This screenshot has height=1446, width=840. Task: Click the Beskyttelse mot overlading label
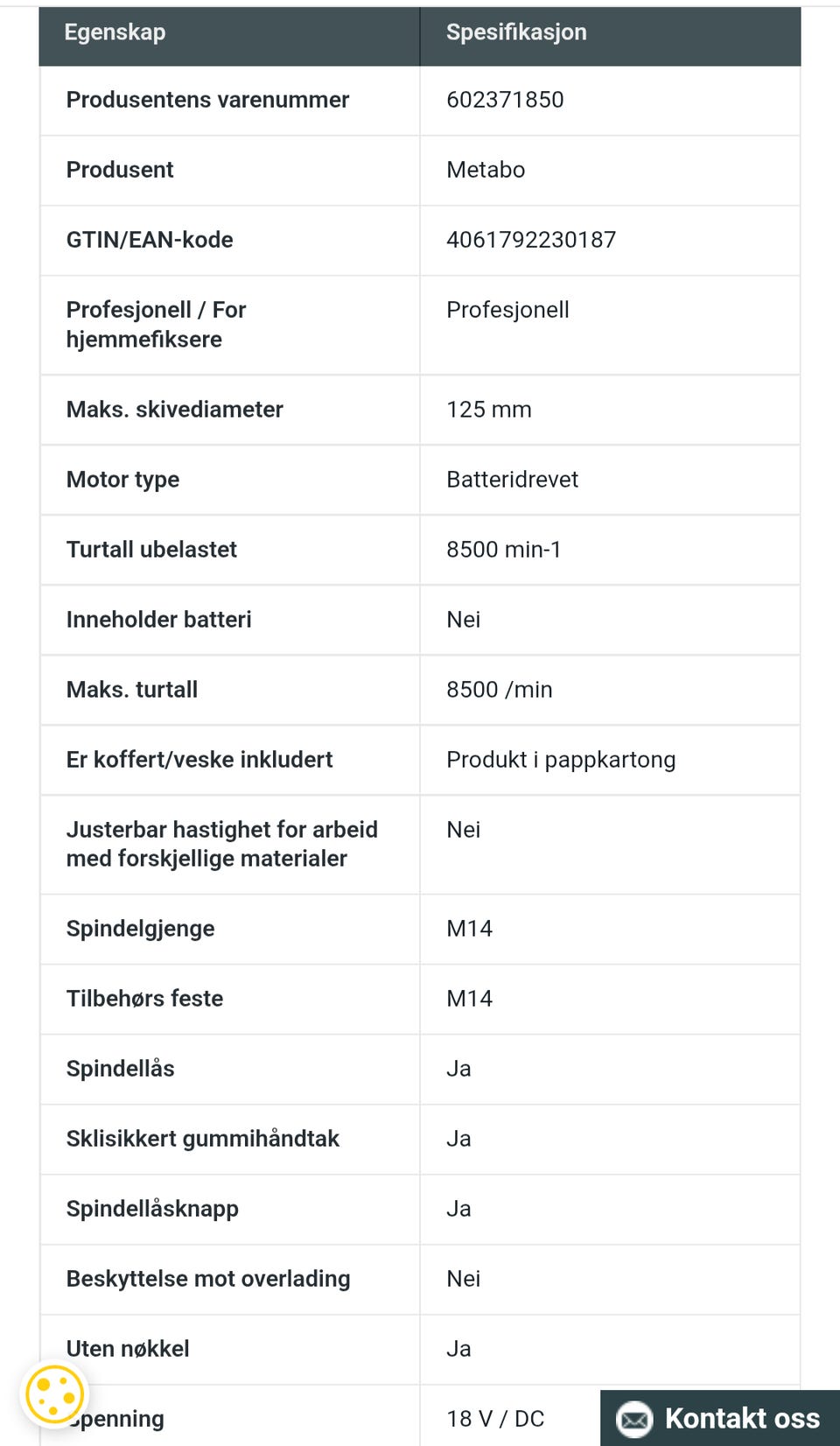208,1279
